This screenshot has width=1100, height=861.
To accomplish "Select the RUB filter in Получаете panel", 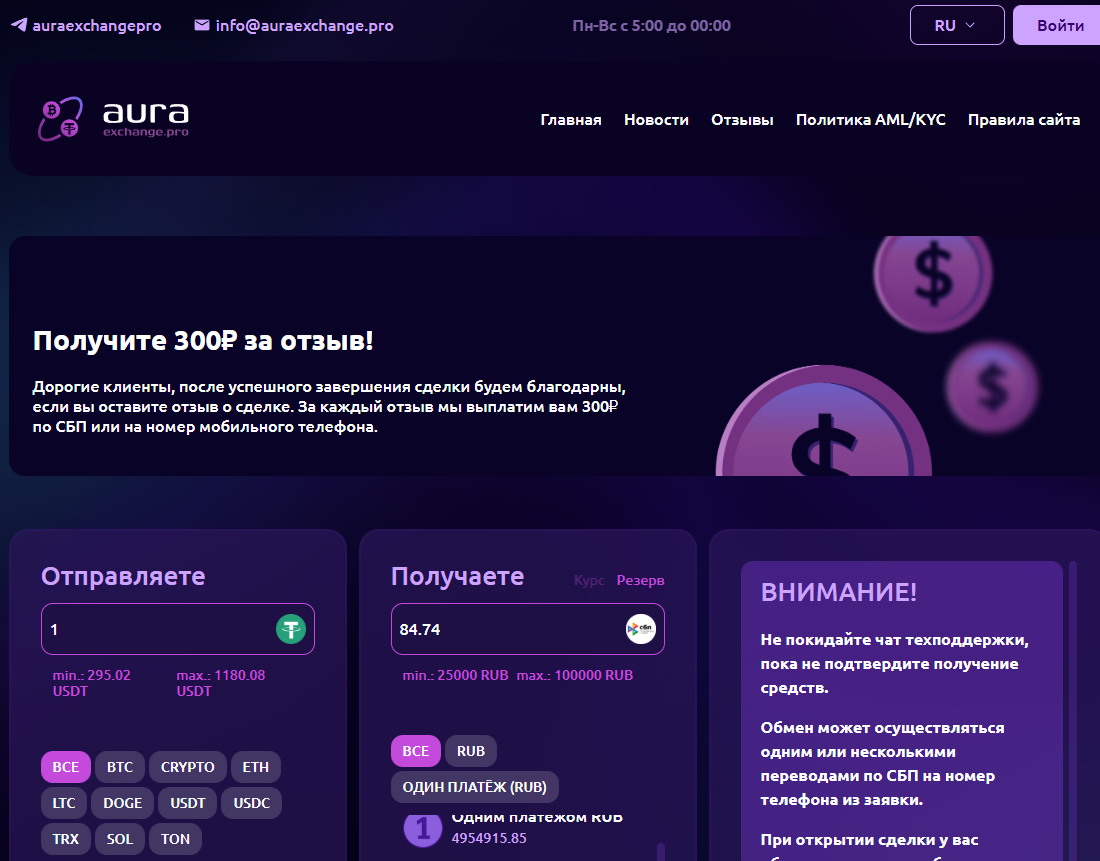I will tap(471, 751).
